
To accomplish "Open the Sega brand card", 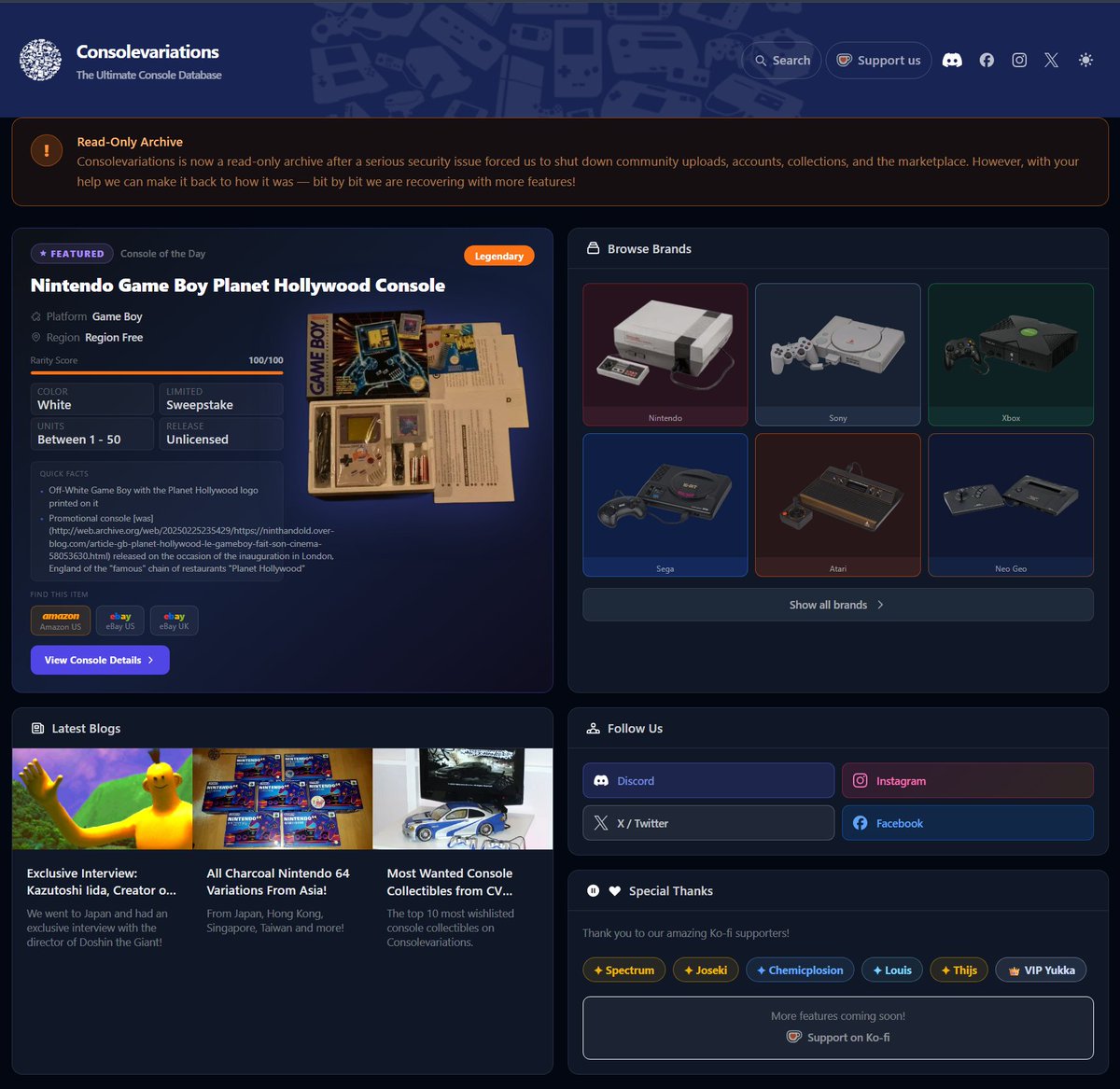I will click(665, 505).
